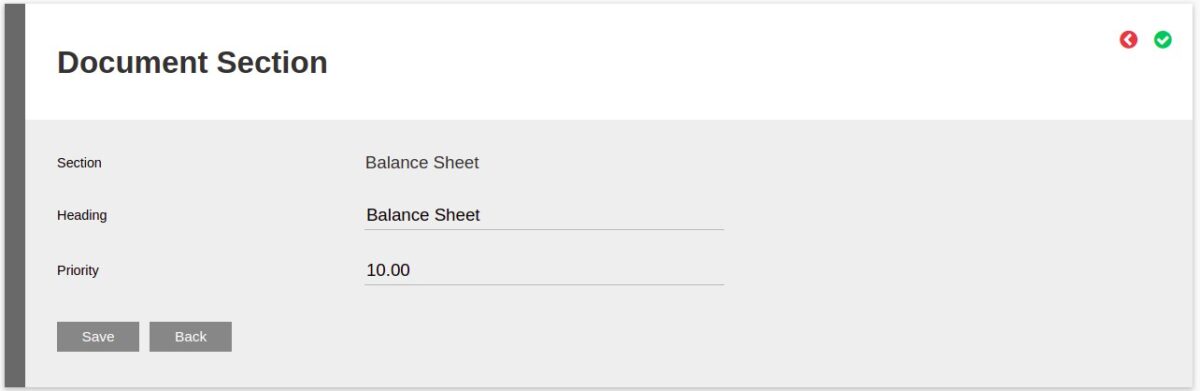
Task: Click the red back arrow icon
Action: point(1129,40)
